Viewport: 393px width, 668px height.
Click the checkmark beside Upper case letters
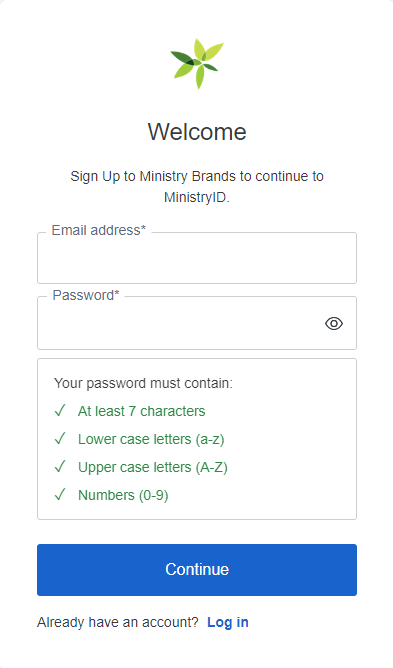tap(60, 467)
